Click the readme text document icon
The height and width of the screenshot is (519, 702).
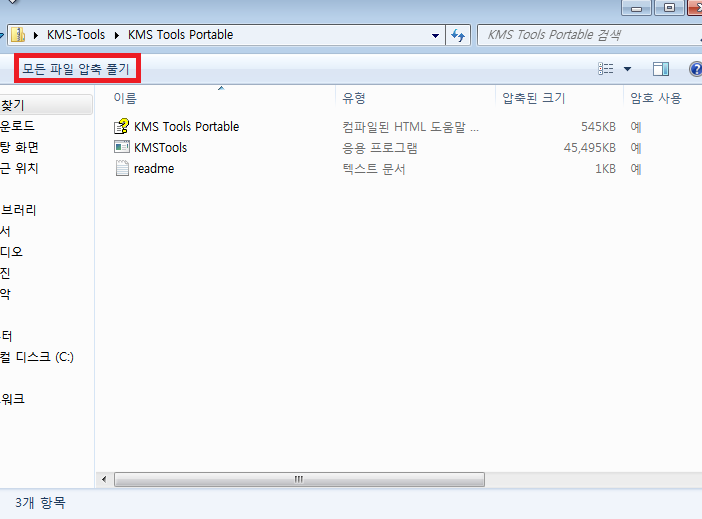coord(122,169)
